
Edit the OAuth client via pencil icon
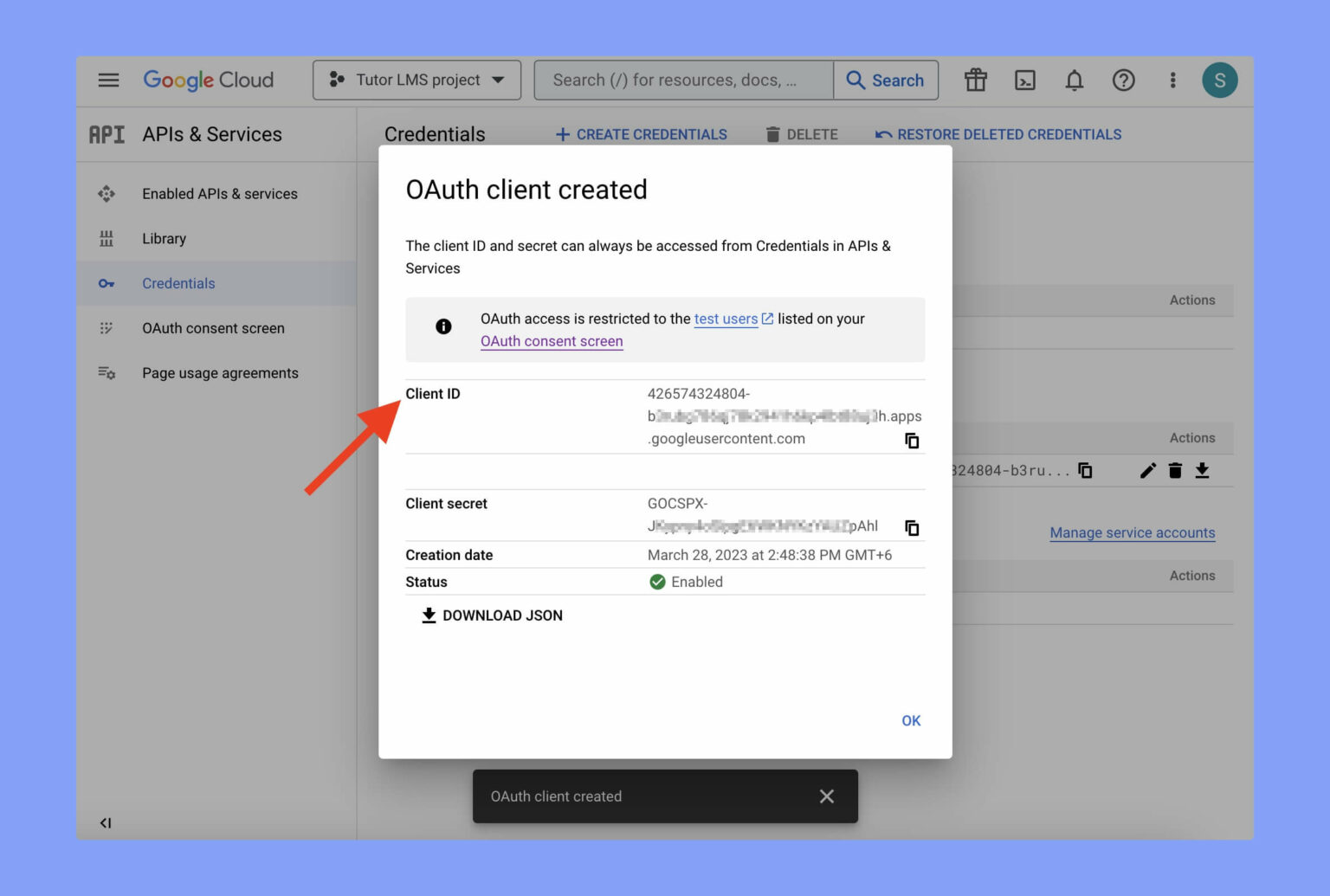[1147, 470]
